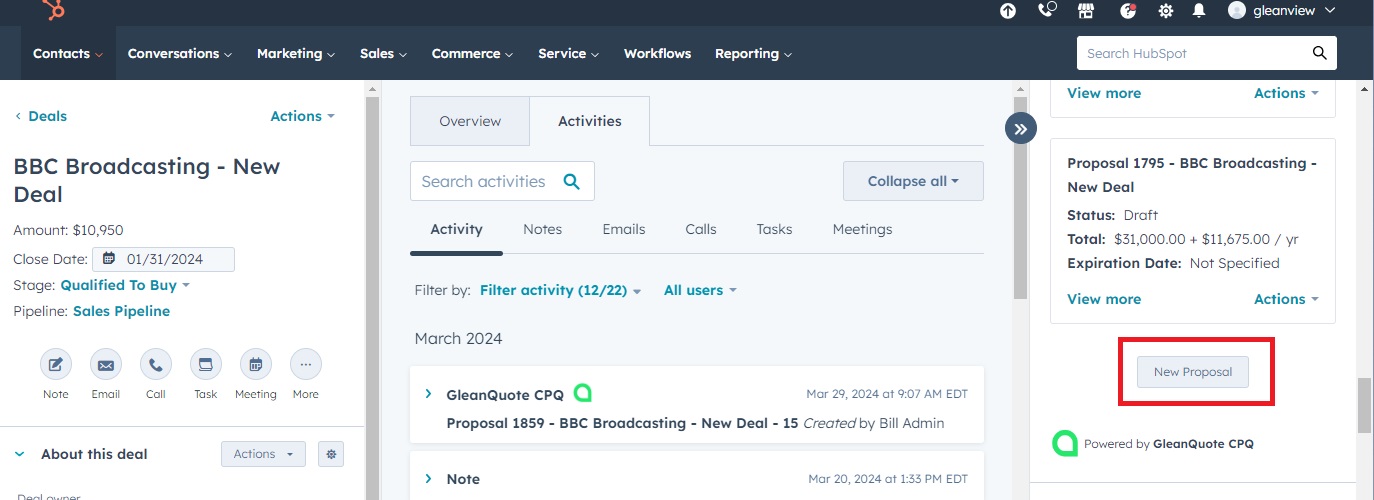
Task: Select the Calls sub-tab
Action: [701, 229]
